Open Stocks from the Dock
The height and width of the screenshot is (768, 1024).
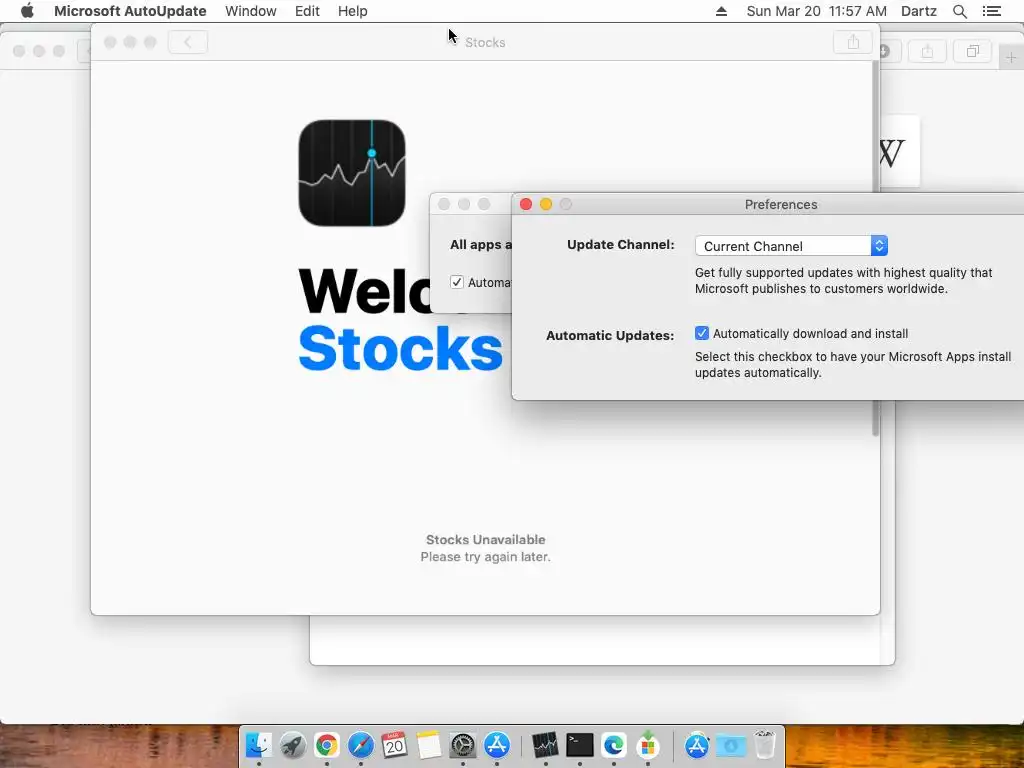tap(545, 744)
